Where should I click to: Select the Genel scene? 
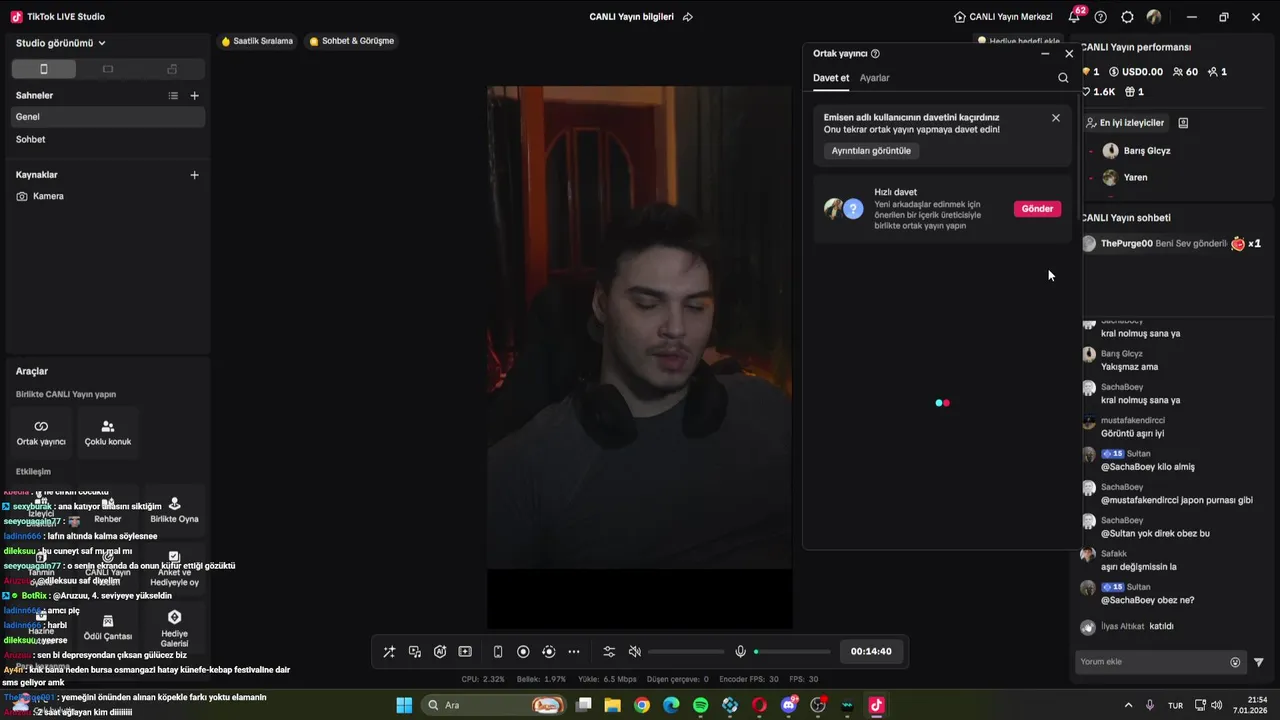pos(108,117)
